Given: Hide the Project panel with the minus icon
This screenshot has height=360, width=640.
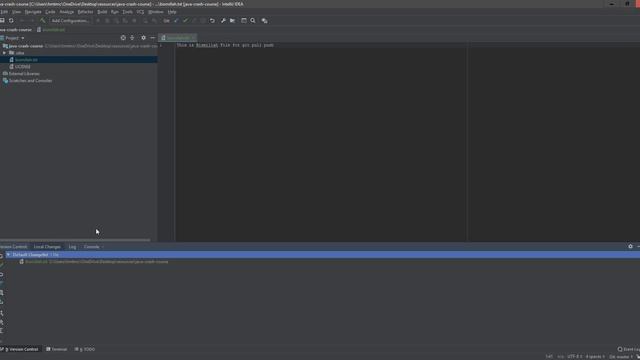Looking at the screenshot, I should point(152,38).
